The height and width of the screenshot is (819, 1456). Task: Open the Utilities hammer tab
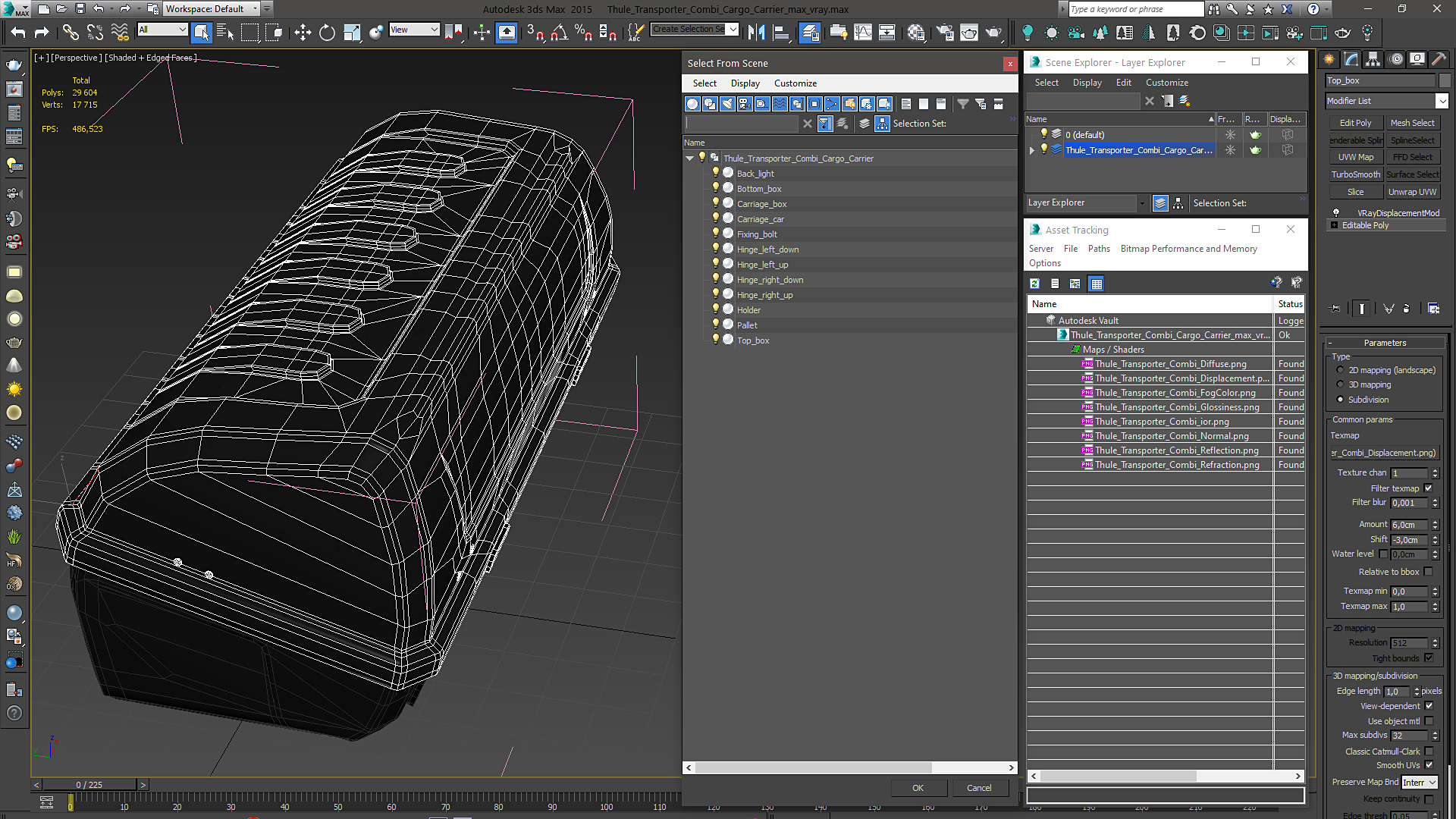(1439, 59)
